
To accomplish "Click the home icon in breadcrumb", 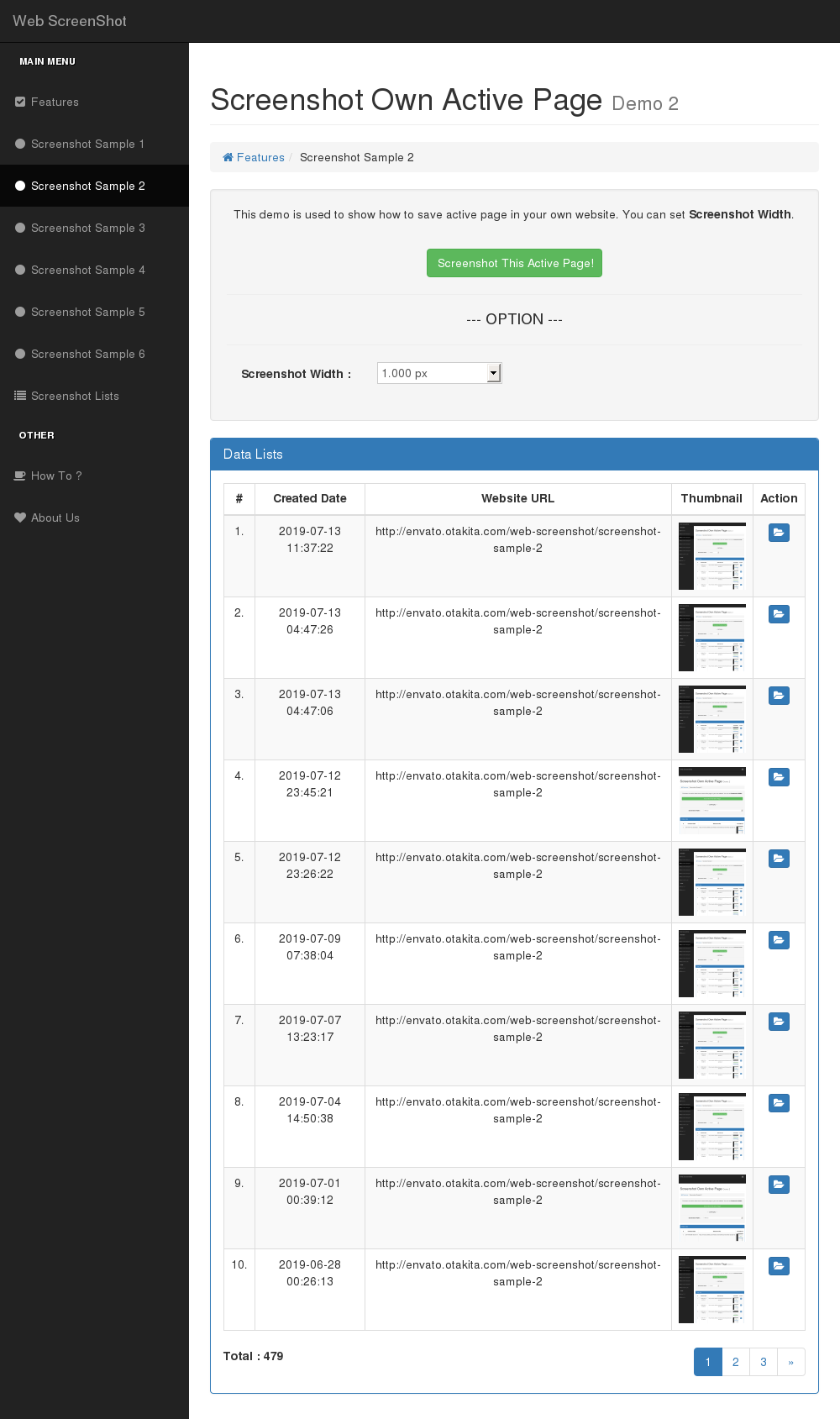I will coord(228,157).
